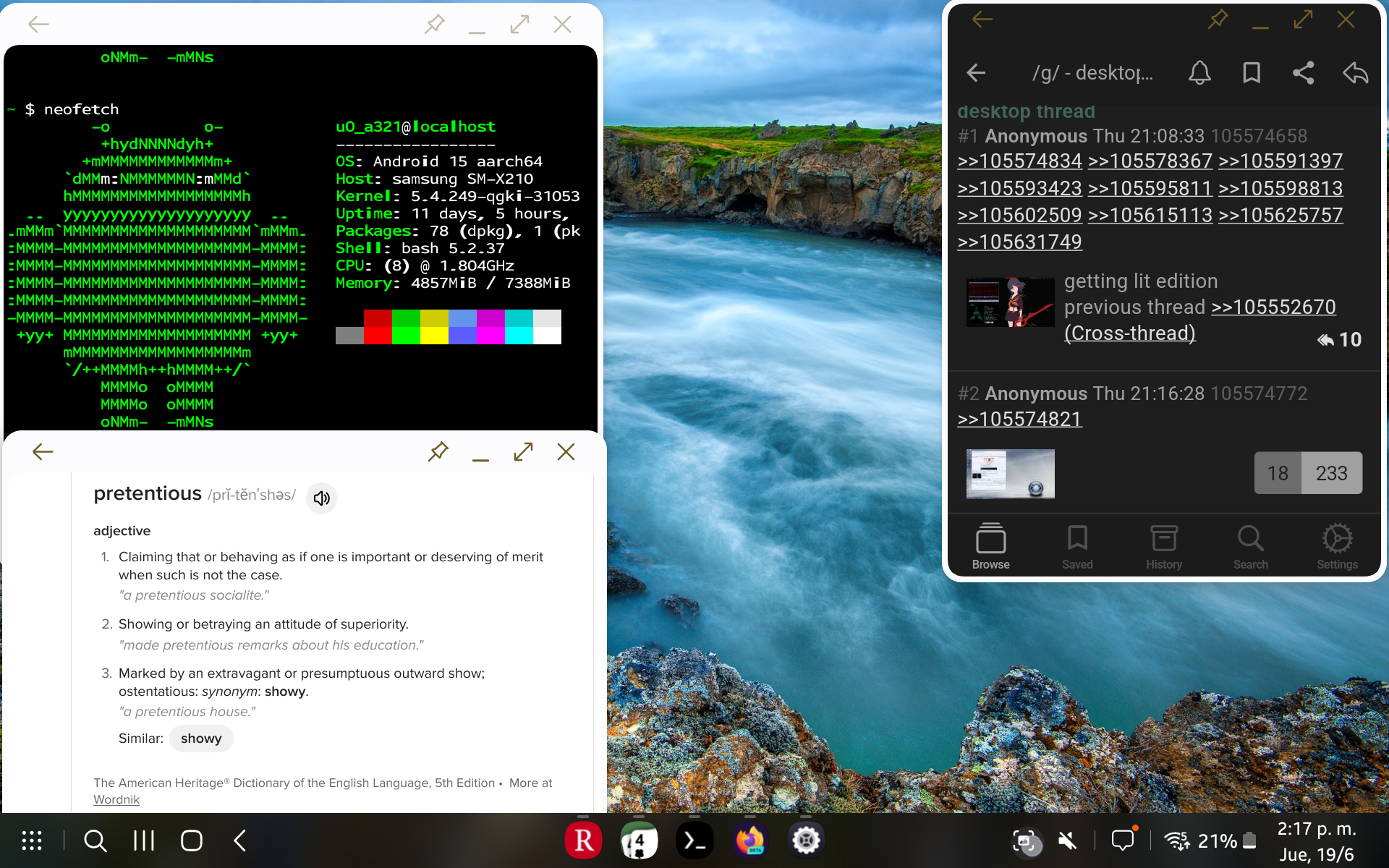This screenshot has width=1389, height=868.
Task: Take a screenshot with tray capture icon
Action: click(x=1026, y=841)
